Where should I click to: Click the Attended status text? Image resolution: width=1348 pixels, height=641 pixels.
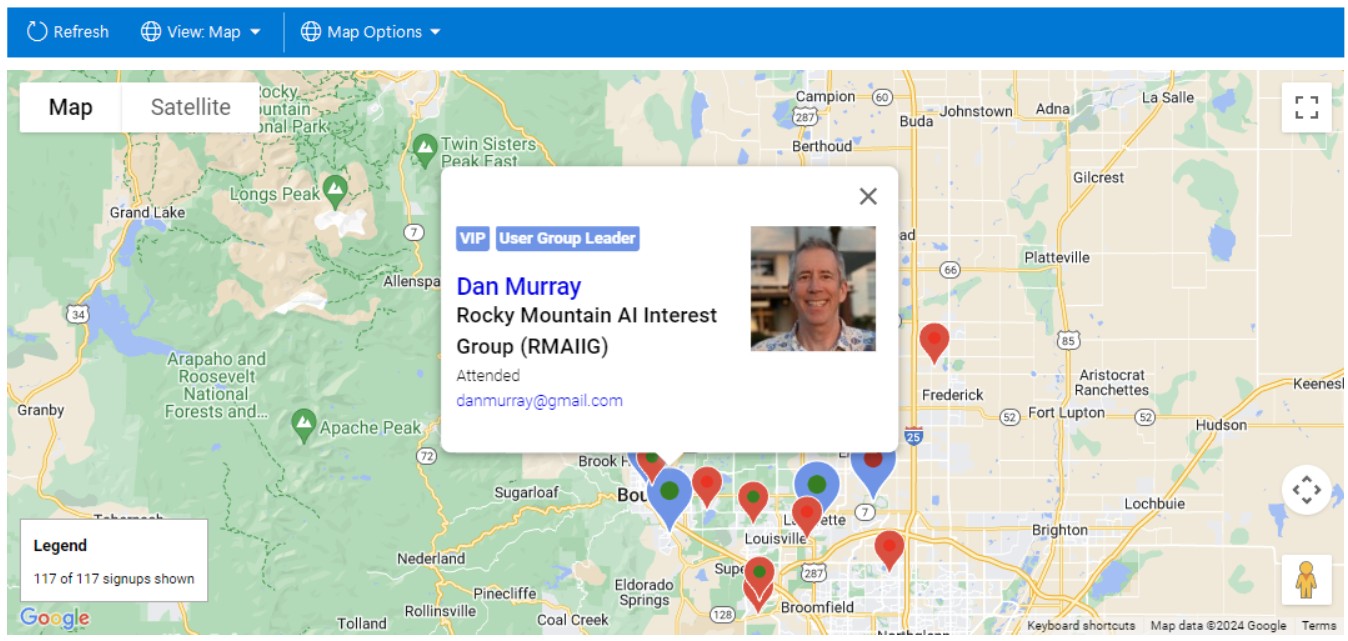click(x=488, y=376)
